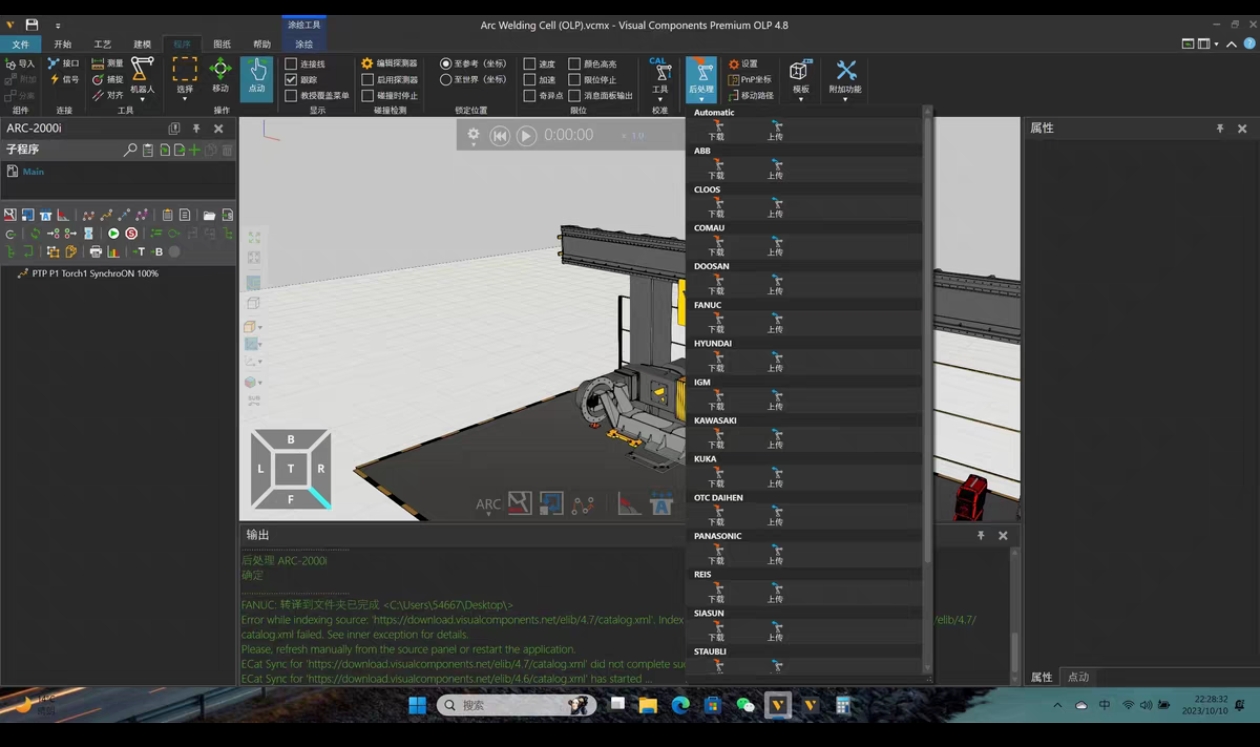The image size is (1260, 747).
Task: Click the 对齐 (Align) tool
Action: 107,96
